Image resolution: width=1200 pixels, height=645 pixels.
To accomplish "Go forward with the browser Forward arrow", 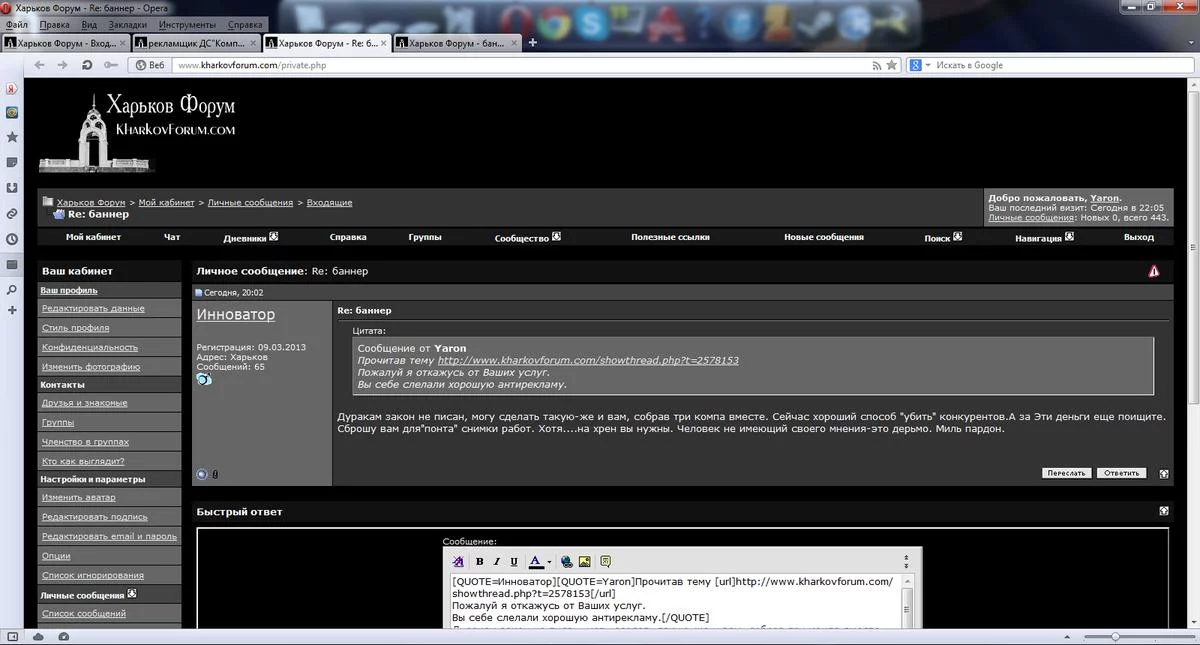I will 63,65.
